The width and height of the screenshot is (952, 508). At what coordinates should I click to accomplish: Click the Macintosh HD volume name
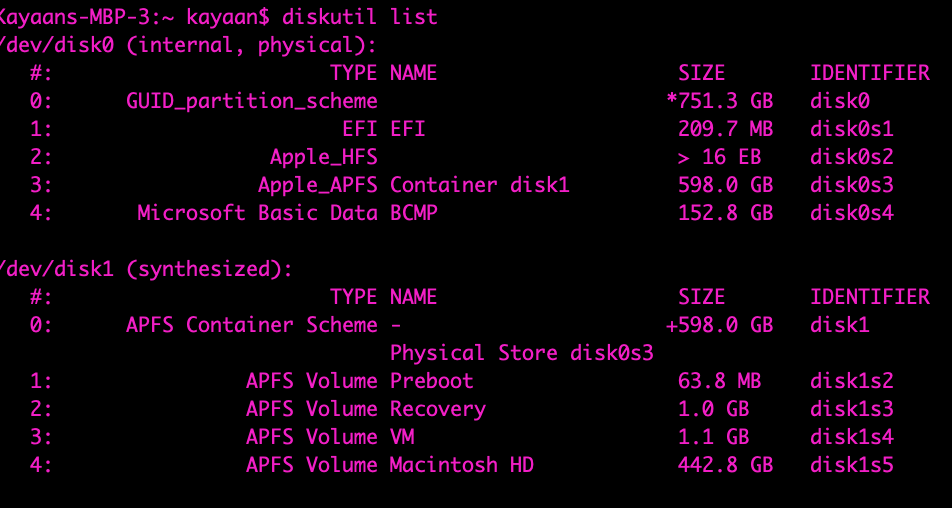pos(462,465)
